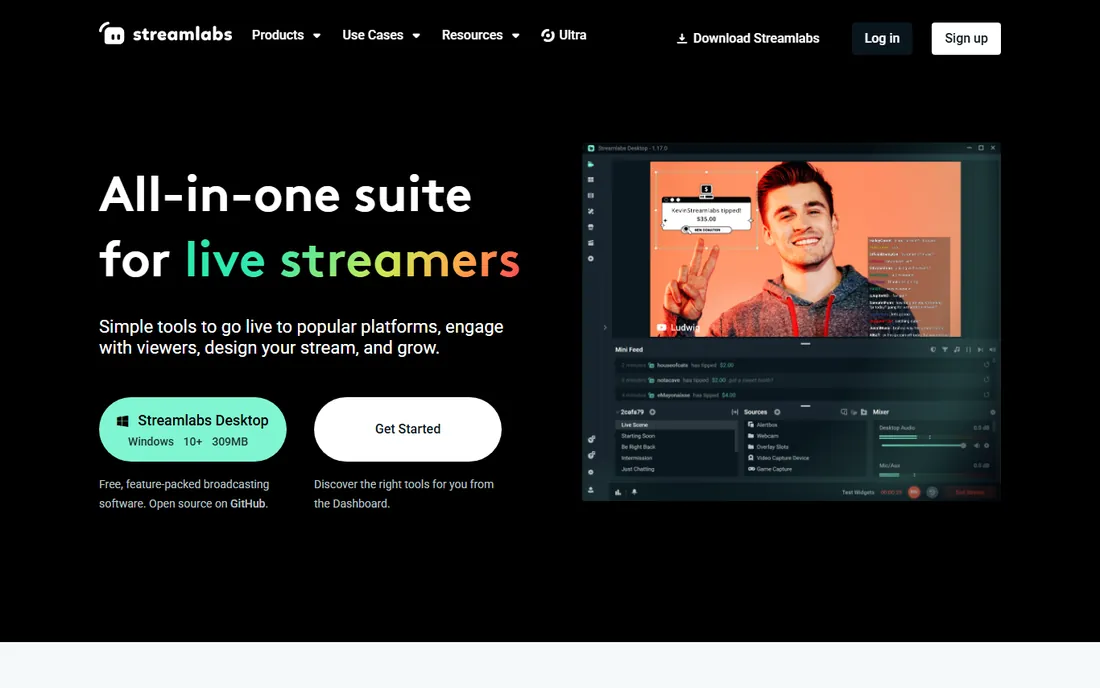Click the Sign up button
The height and width of the screenshot is (688, 1100).
[x=966, y=39]
